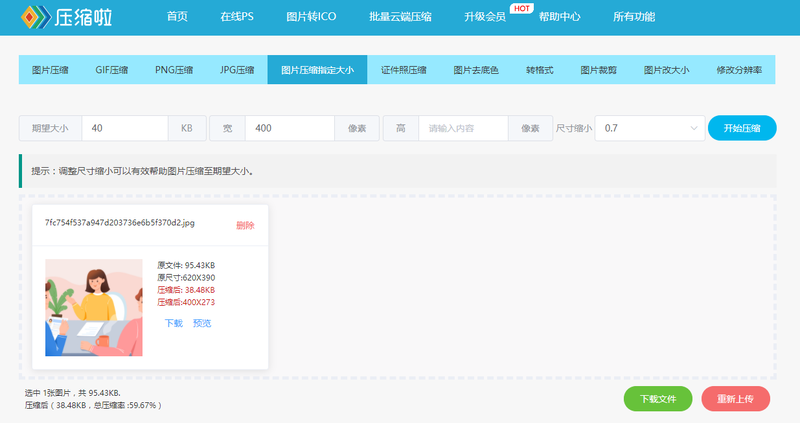Click the empty 高 height input field
The image size is (800, 423).
click(x=463, y=128)
